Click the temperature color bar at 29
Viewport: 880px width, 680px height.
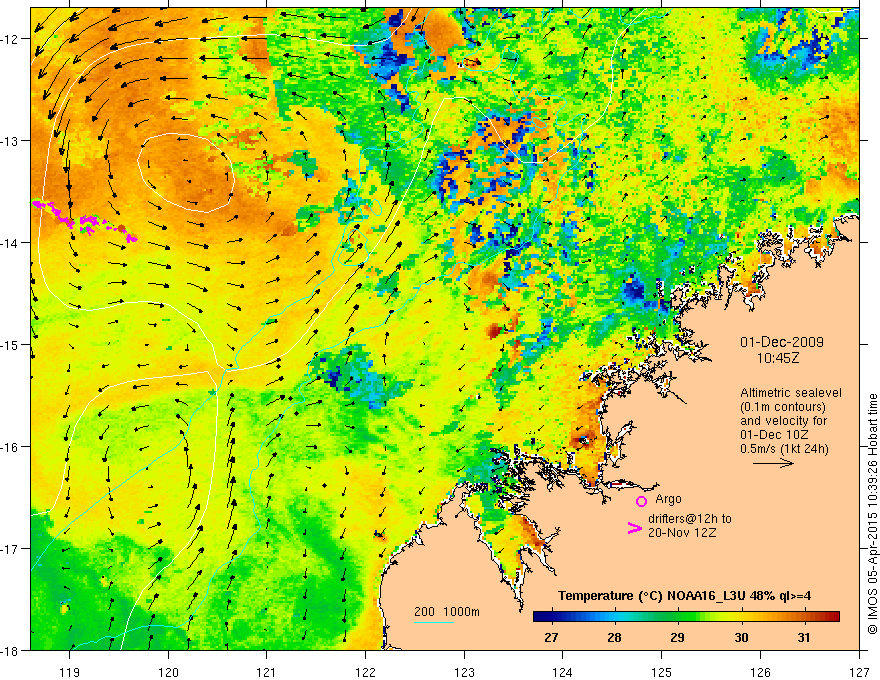[678, 616]
